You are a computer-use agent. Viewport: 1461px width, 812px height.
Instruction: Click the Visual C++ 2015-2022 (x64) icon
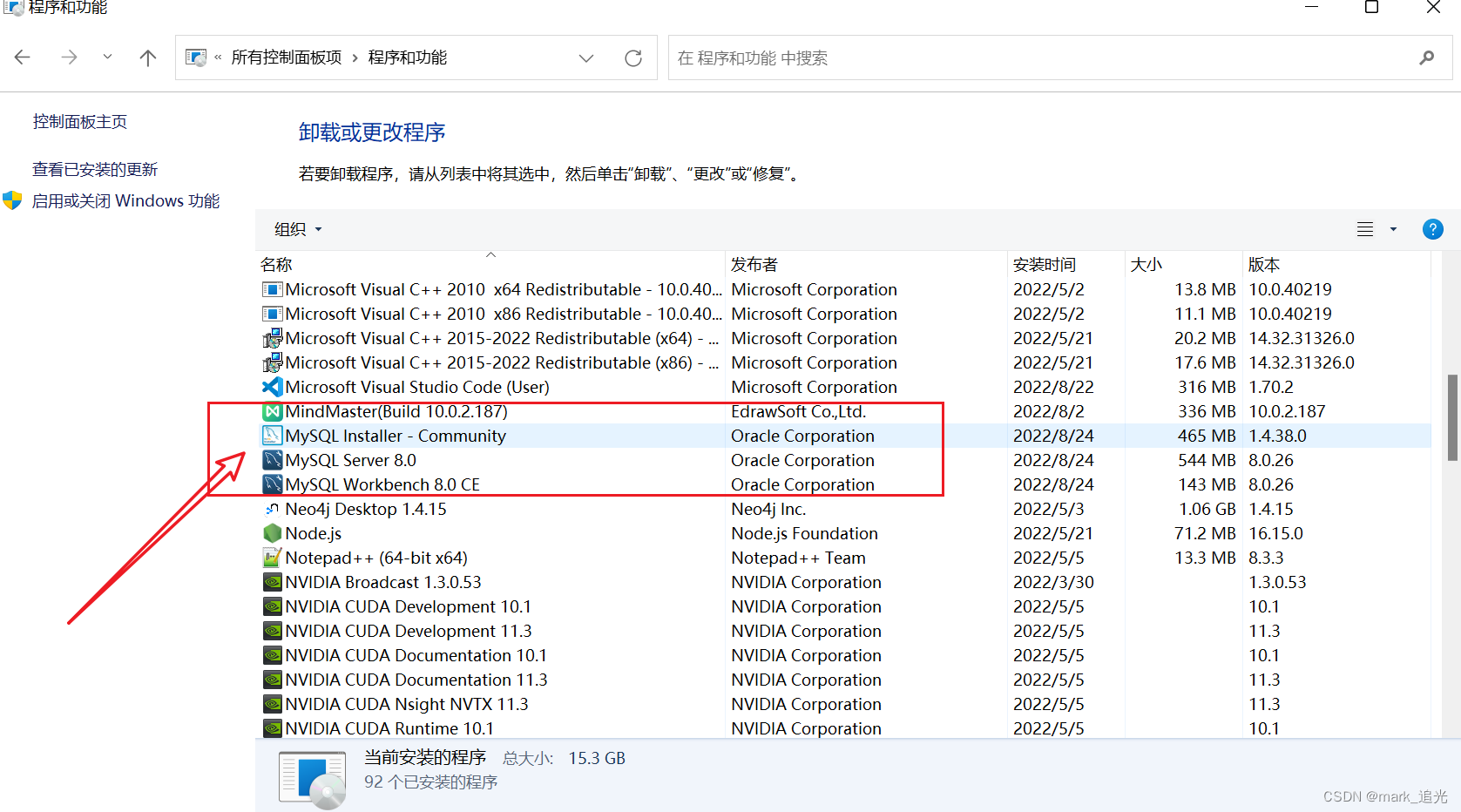point(273,338)
